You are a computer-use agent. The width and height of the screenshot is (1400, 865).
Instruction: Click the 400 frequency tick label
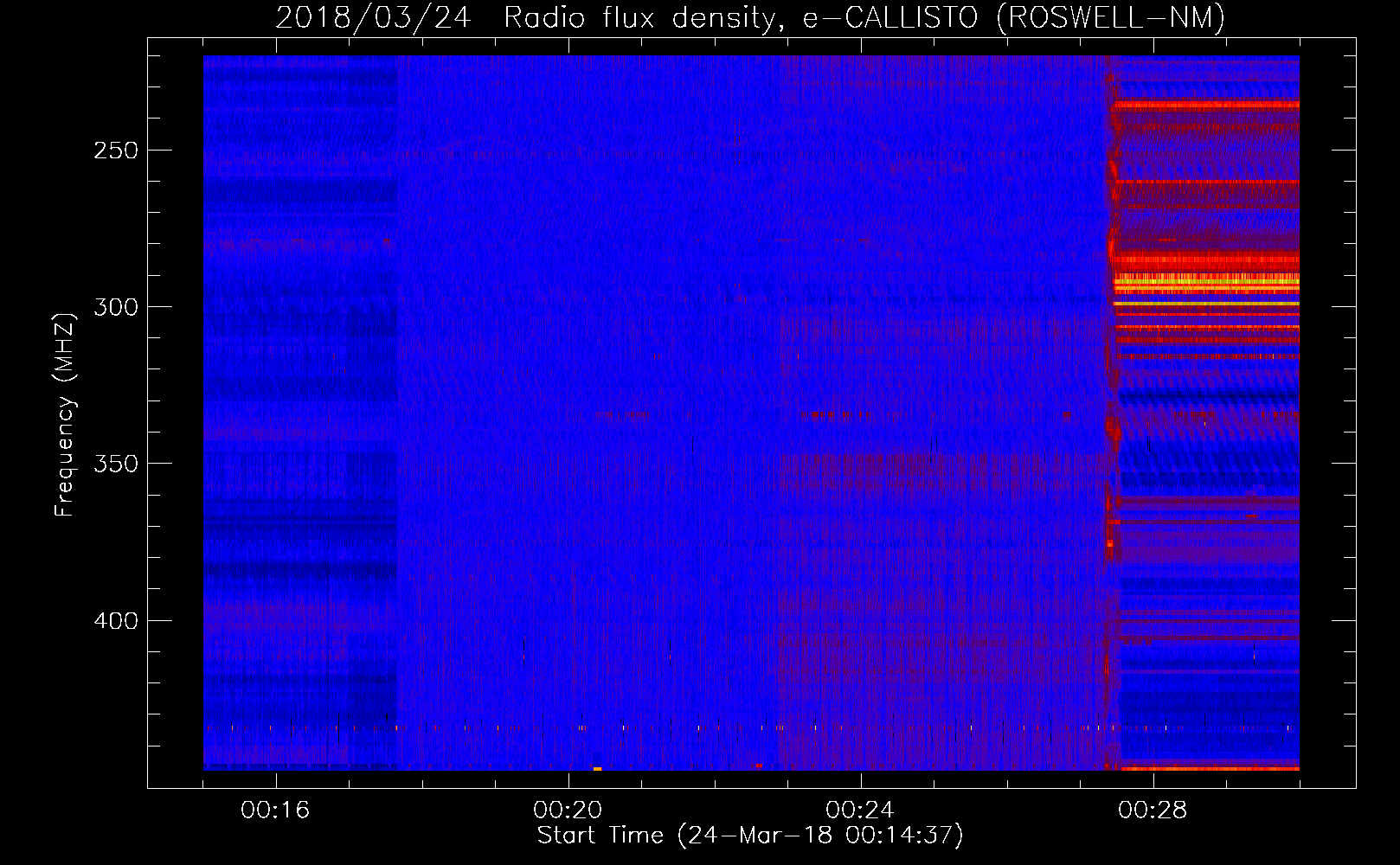pos(116,621)
